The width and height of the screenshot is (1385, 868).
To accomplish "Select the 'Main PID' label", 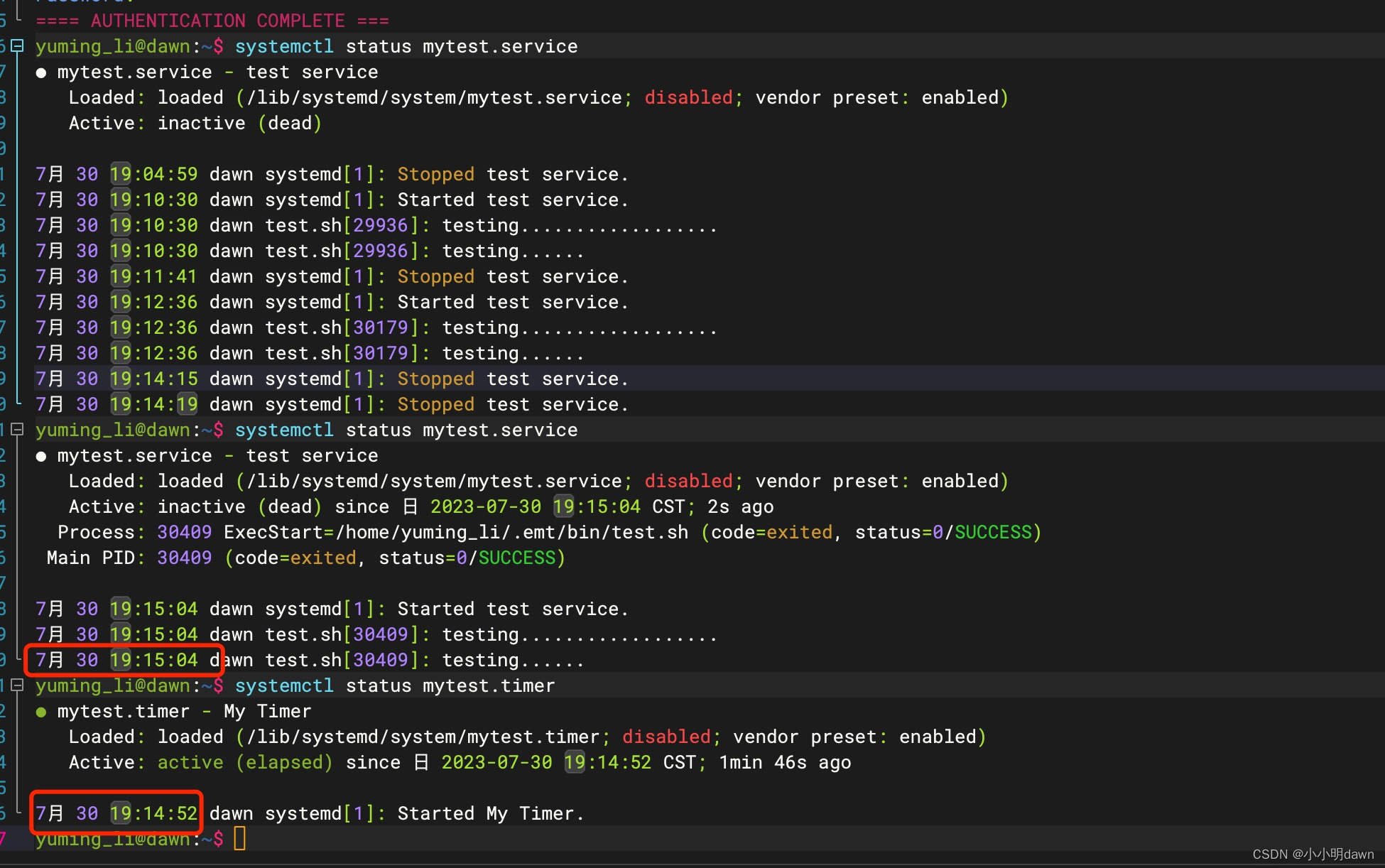I will pyautogui.click(x=90, y=558).
